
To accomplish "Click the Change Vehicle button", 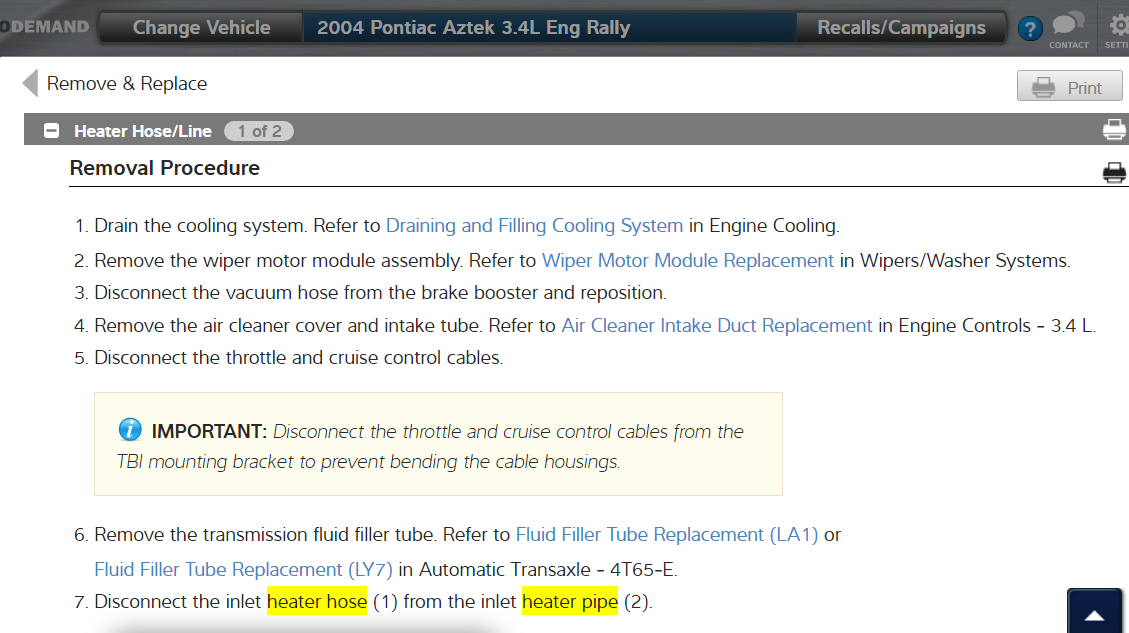I will point(201,28).
